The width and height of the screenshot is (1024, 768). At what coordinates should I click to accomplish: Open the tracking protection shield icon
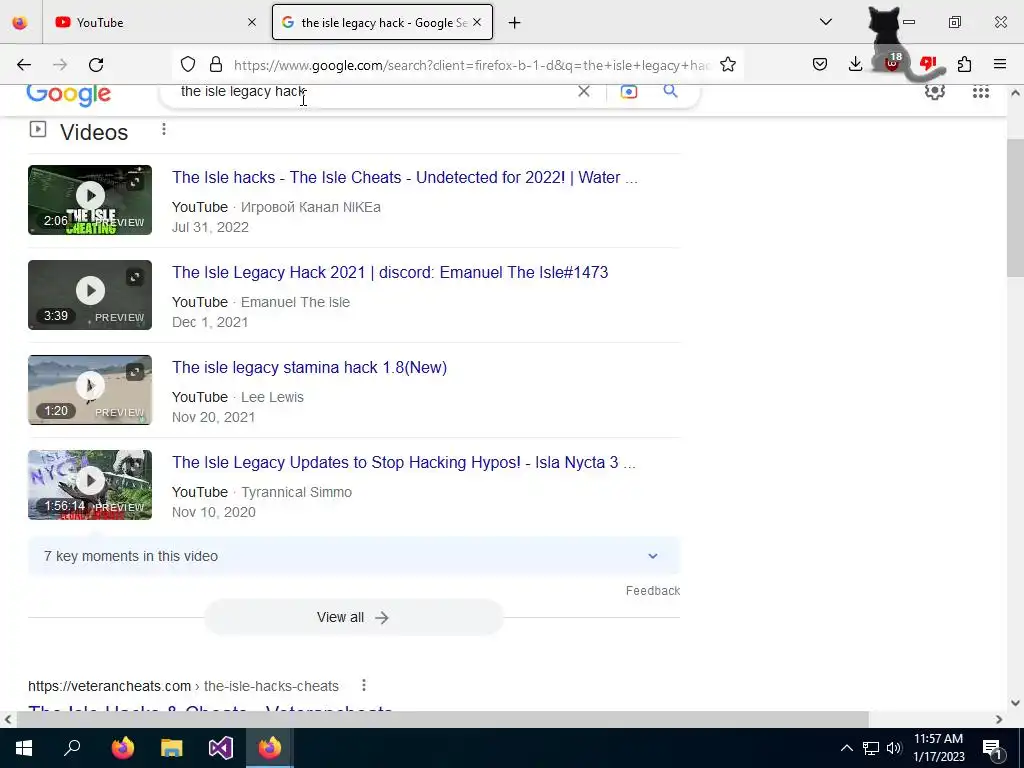point(188,65)
